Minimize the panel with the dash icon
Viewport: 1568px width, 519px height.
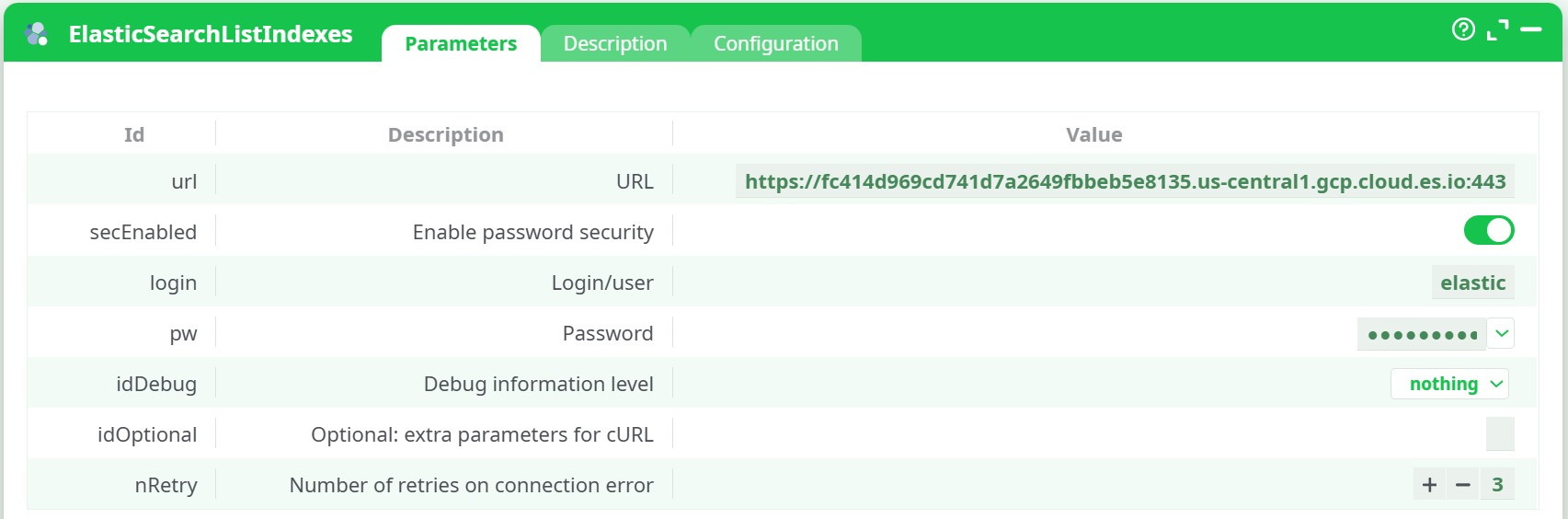[x=1531, y=29]
